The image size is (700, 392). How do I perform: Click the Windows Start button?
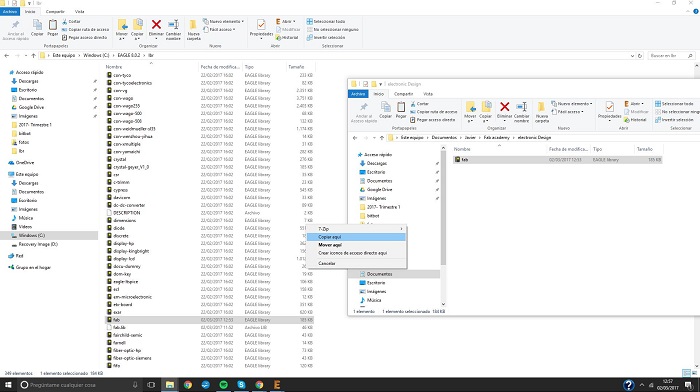coord(8,384)
